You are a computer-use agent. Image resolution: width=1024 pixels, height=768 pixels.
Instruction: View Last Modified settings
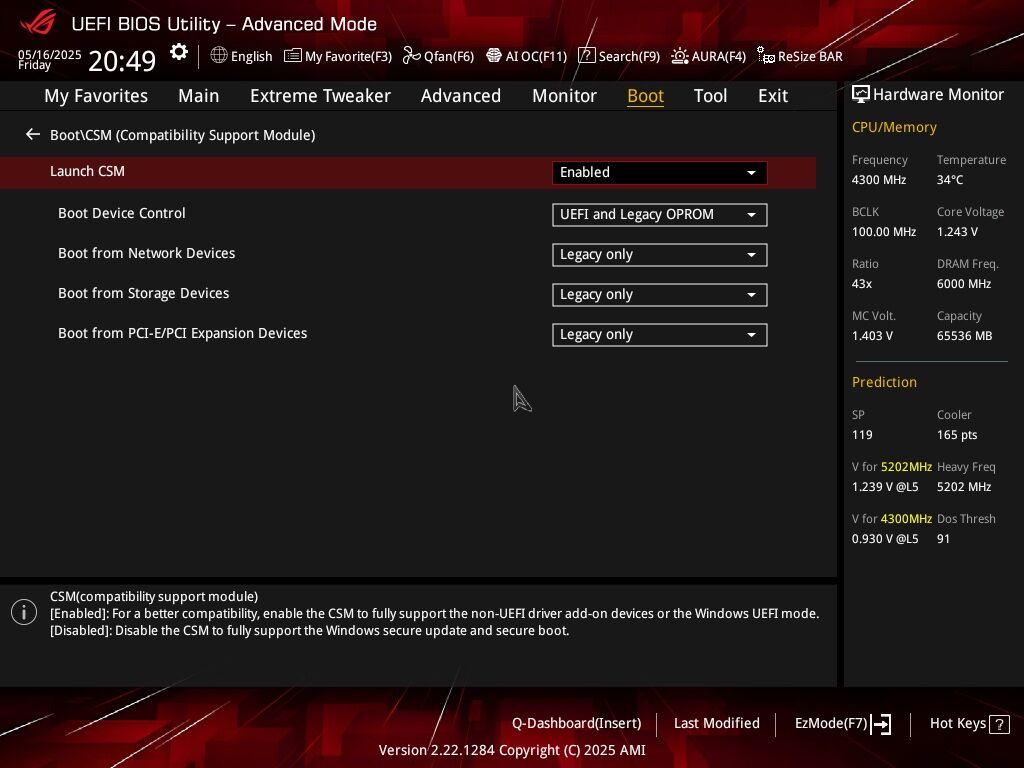[716, 723]
